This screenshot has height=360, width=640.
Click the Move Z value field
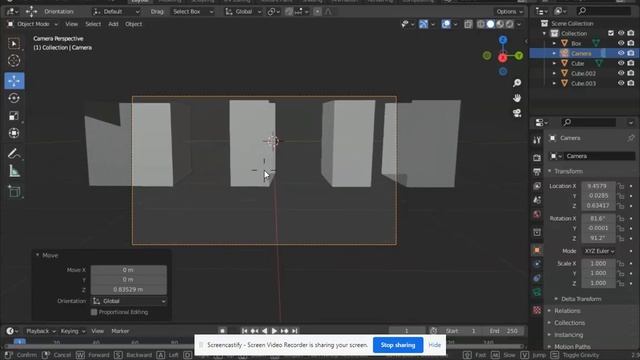click(129, 290)
